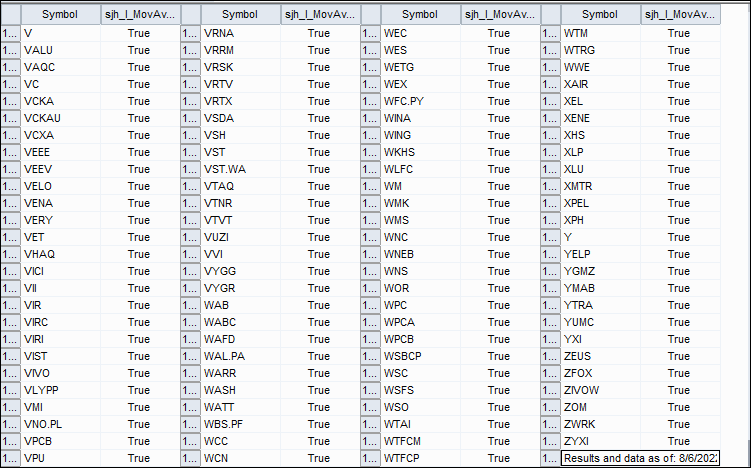Click the XAIR symbol cell
751x468 pixels.
(x=601, y=84)
